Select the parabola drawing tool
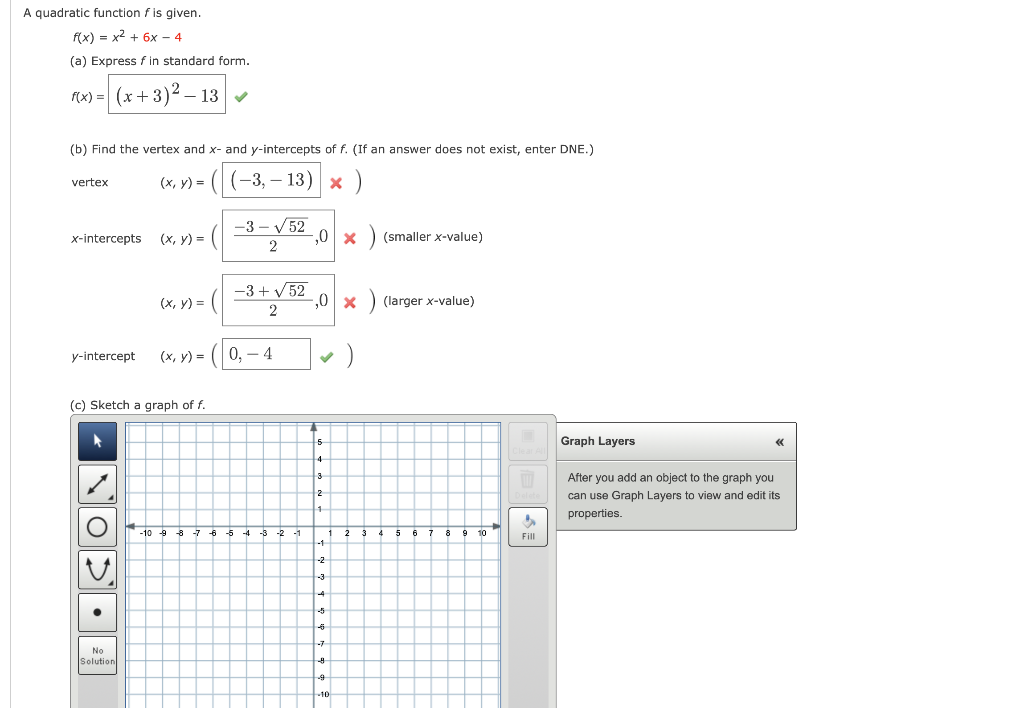This screenshot has width=1024, height=708. coord(97,568)
